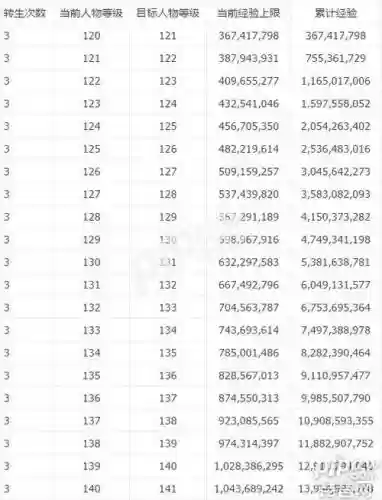The image size is (382, 500).
Task: Select cumulative experience 2,054,263,402
Action: [336, 126]
